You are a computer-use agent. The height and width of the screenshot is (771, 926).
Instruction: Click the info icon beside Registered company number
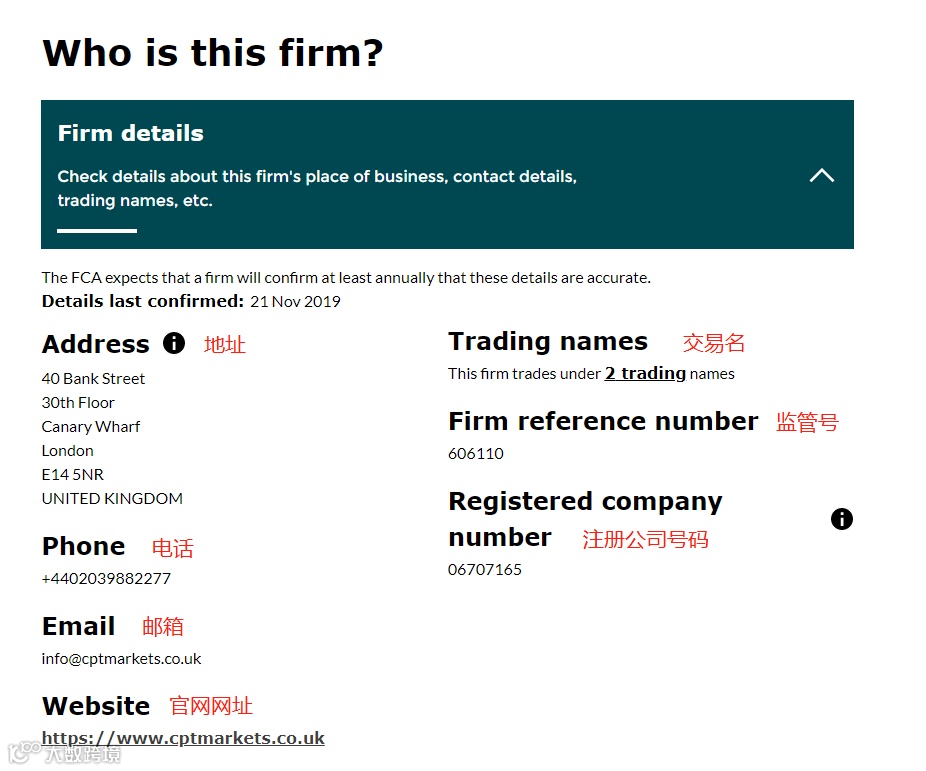point(842,519)
